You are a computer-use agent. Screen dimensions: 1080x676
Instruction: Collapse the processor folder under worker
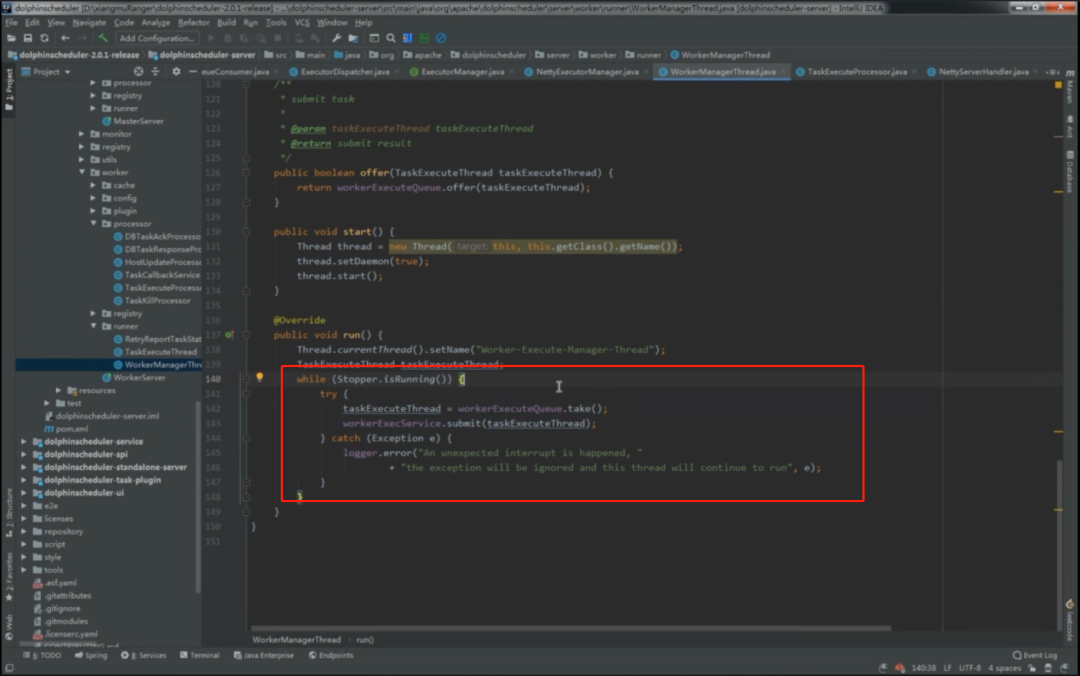[x=94, y=223]
